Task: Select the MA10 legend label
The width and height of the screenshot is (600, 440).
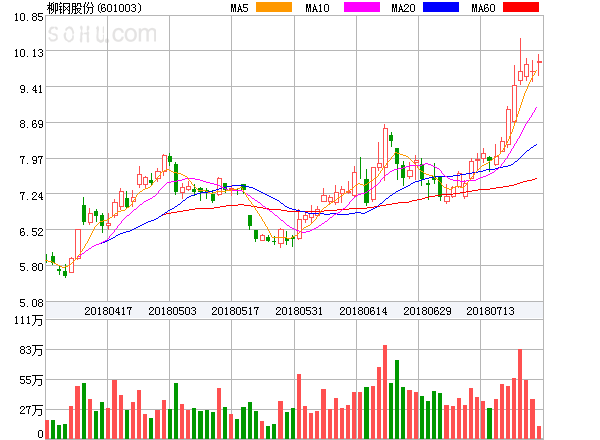Action: coord(317,8)
